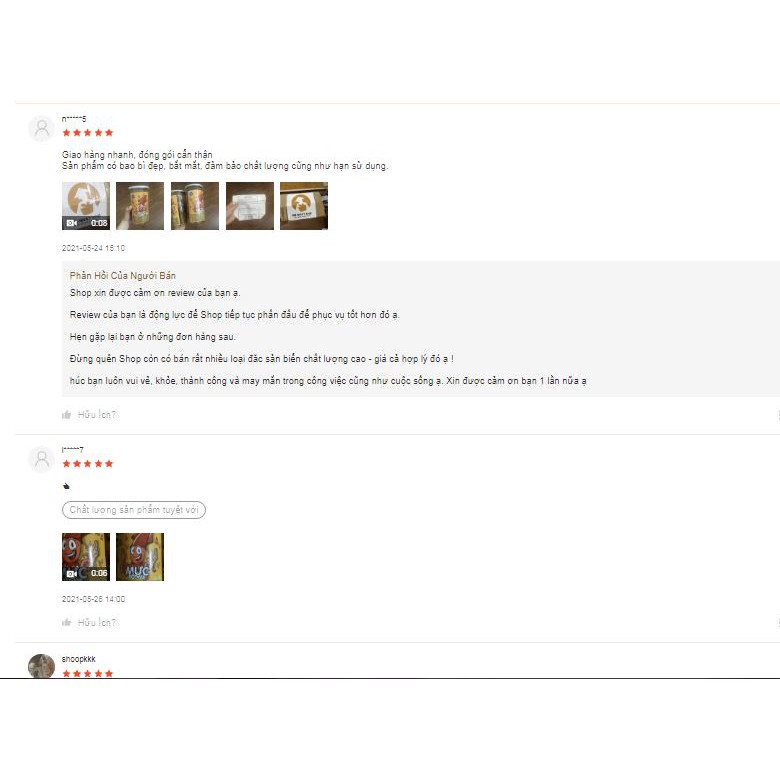The width and height of the screenshot is (780, 780).
Task: Open the Mực product label photo thumbnail
Action: (x=140, y=557)
